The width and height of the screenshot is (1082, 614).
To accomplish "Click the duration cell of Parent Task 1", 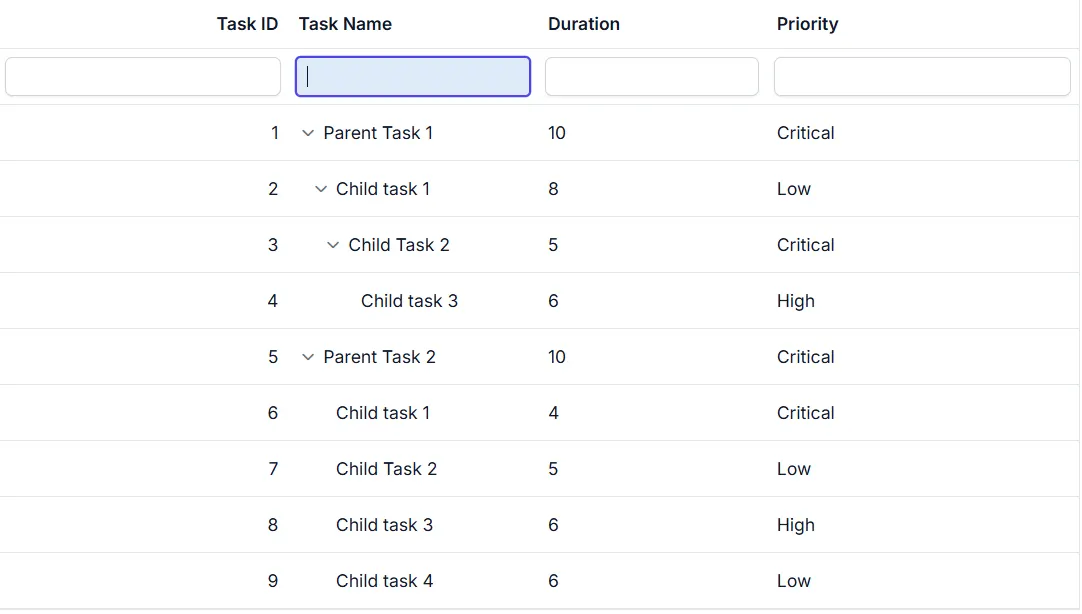I will click(557, 133).
